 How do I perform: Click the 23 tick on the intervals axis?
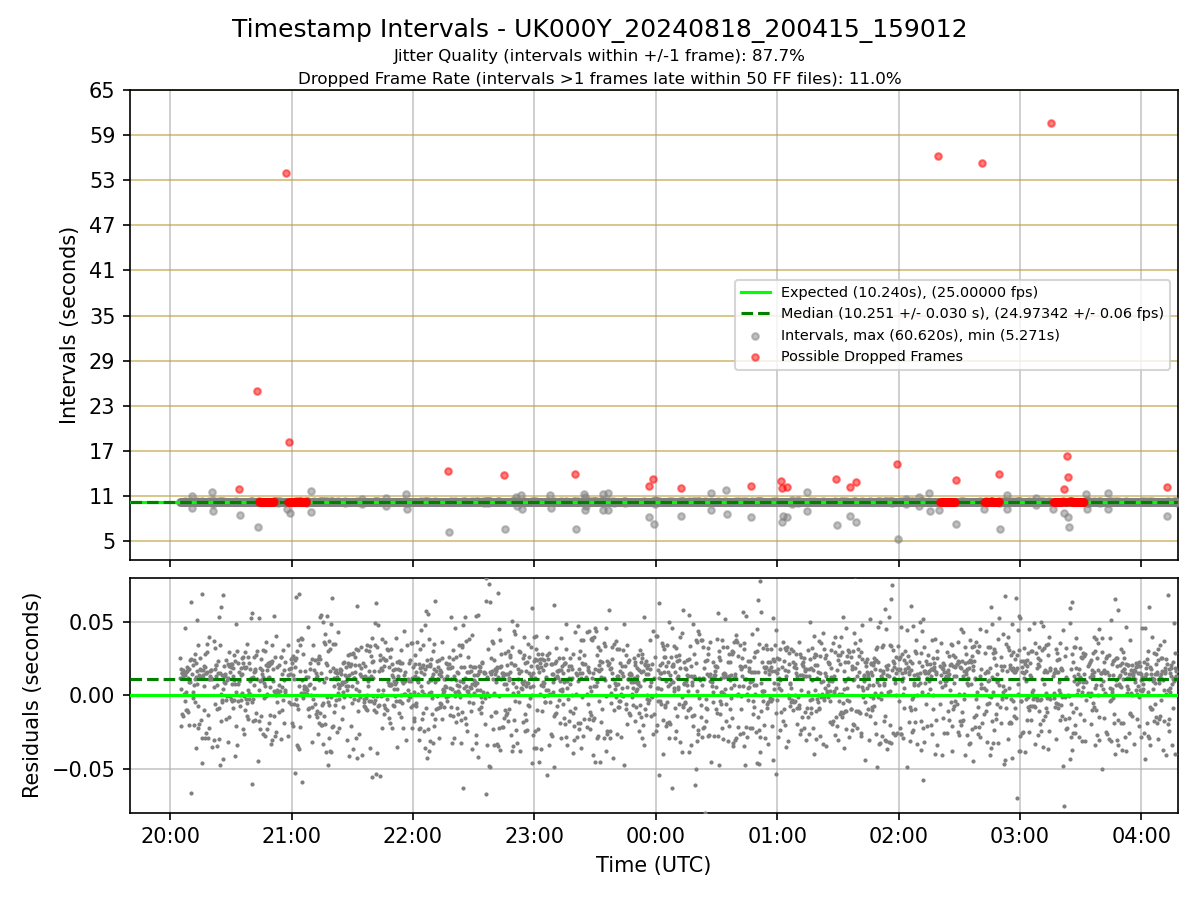101,406
